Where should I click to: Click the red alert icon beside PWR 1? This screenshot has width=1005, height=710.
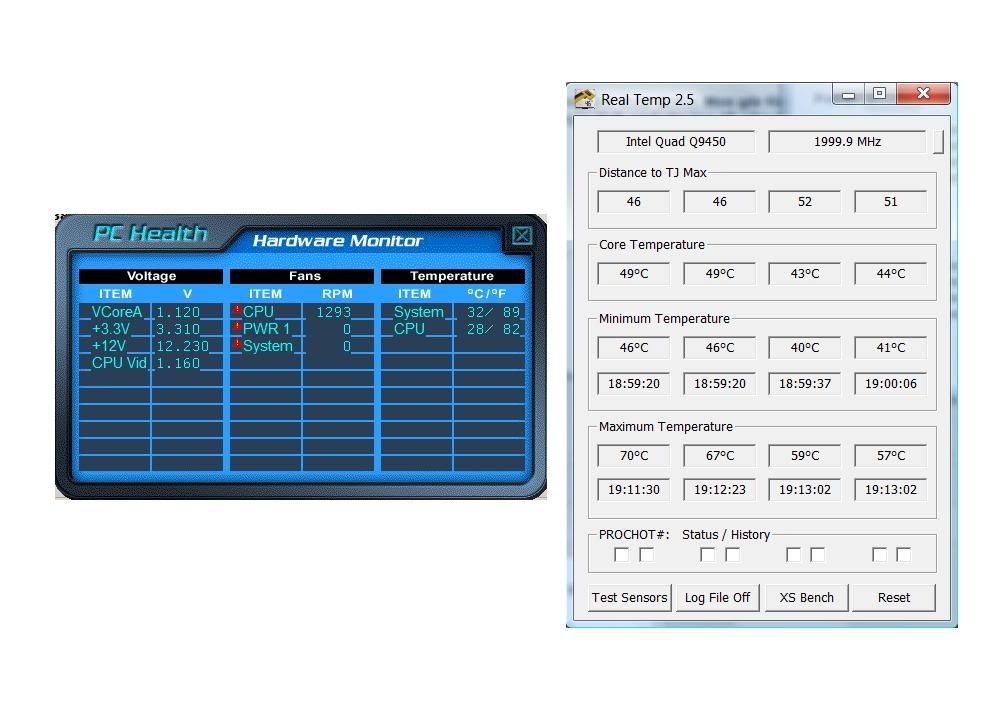pos(237,328)
